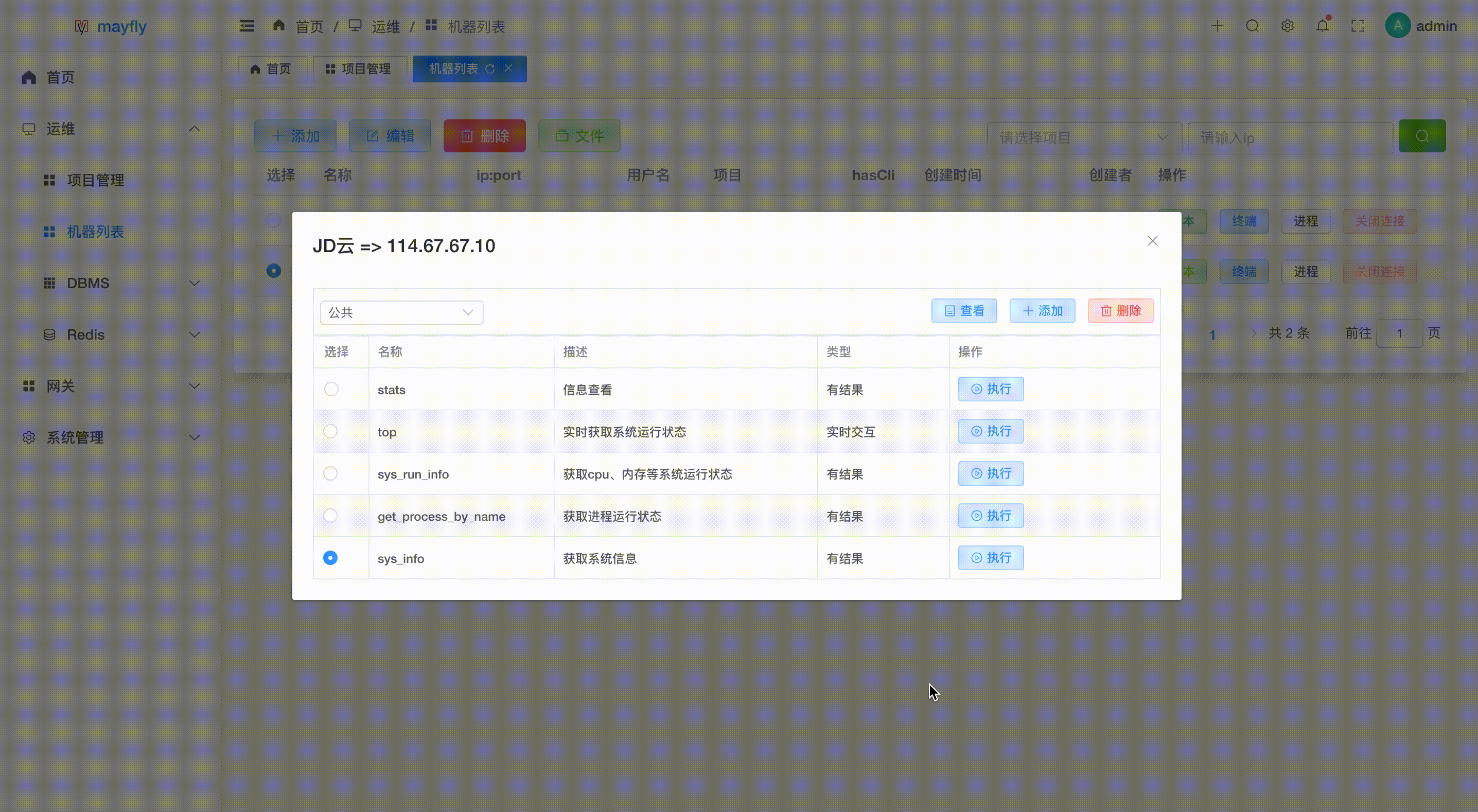1478x812 pixels.
Task: Select the stats script radio button
Action: click(x=331, y=389)
